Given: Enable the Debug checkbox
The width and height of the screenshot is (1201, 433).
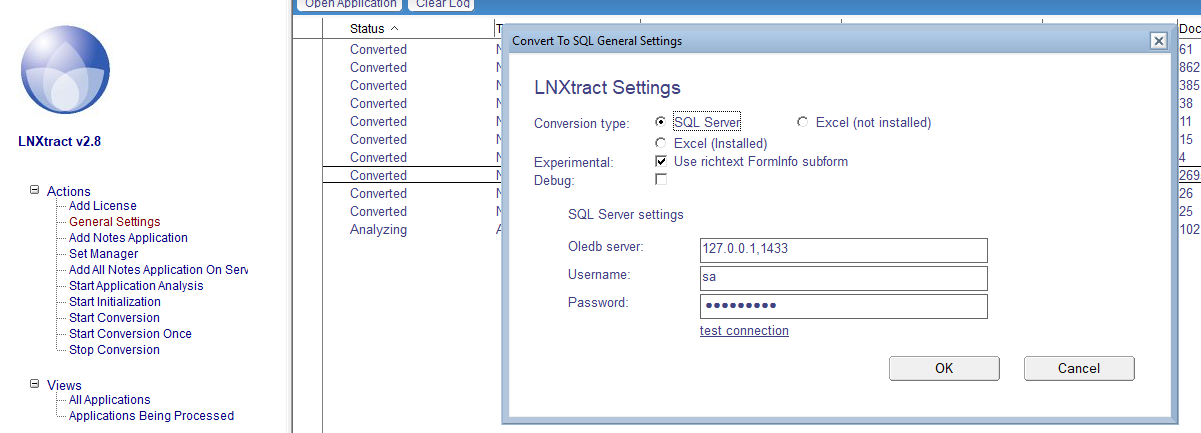Looking at the screenshot, I should tap(660, 179).
